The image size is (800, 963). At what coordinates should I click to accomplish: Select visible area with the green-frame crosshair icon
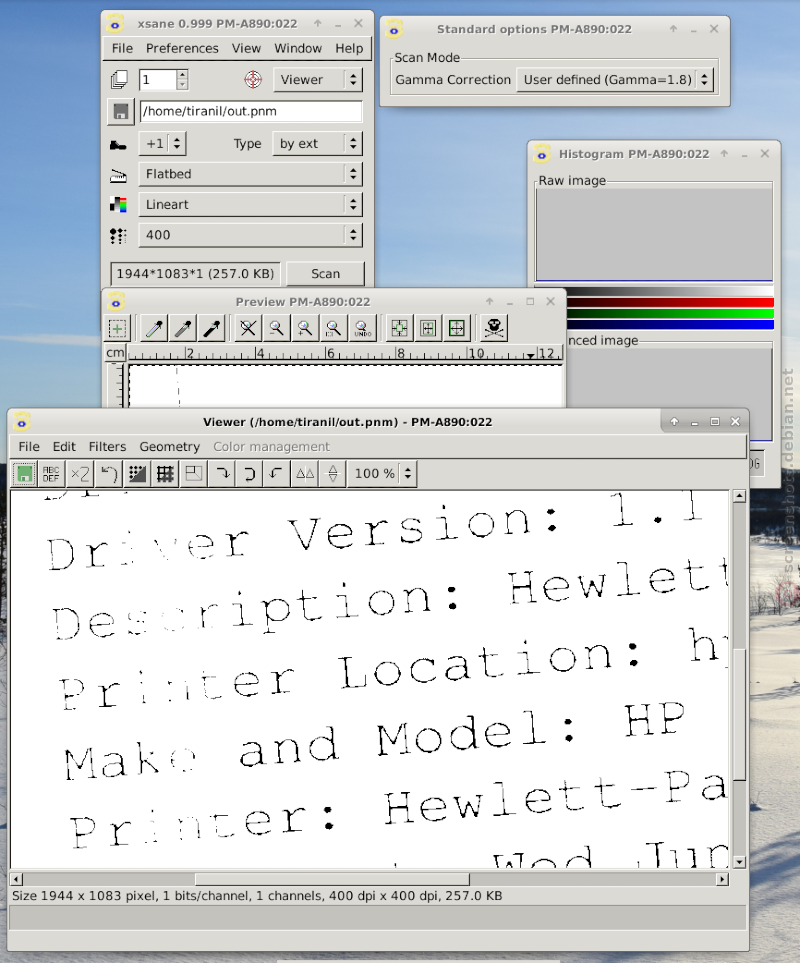pyautogui.click(x=457, y=329)
